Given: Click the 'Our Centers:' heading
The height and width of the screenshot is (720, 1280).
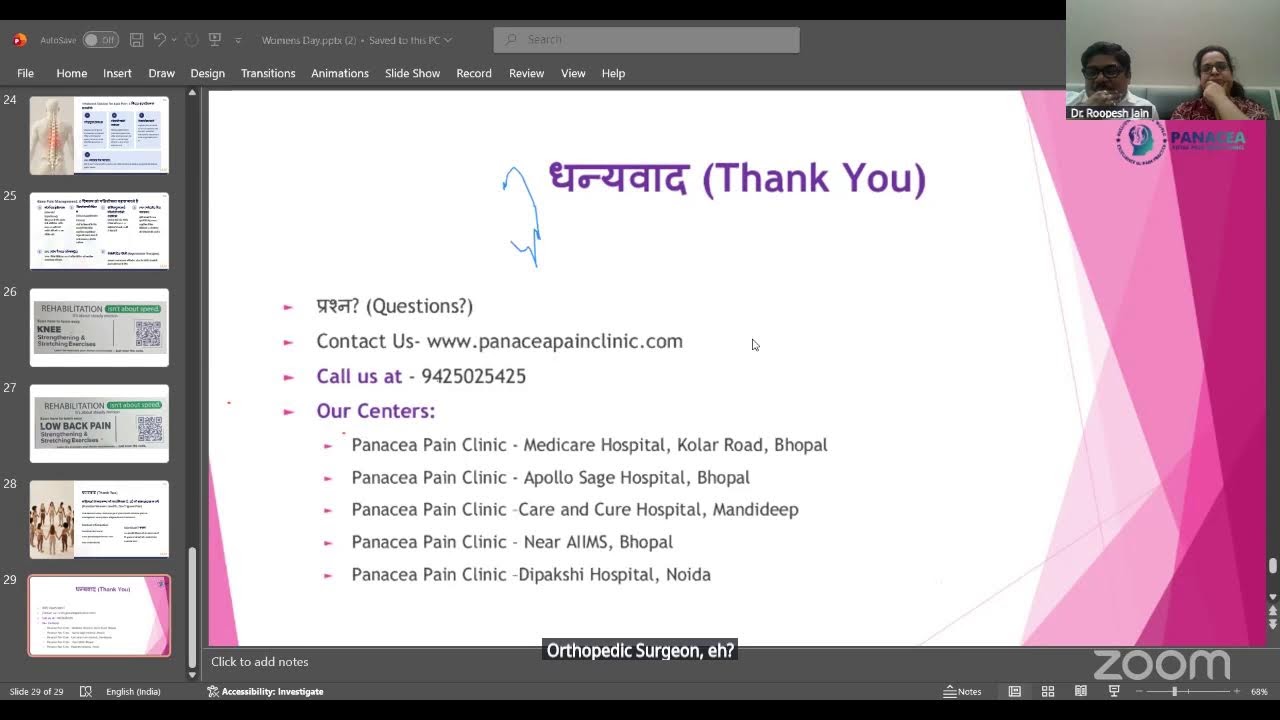Looking at the screenshot, I should (x=375, y=411).
